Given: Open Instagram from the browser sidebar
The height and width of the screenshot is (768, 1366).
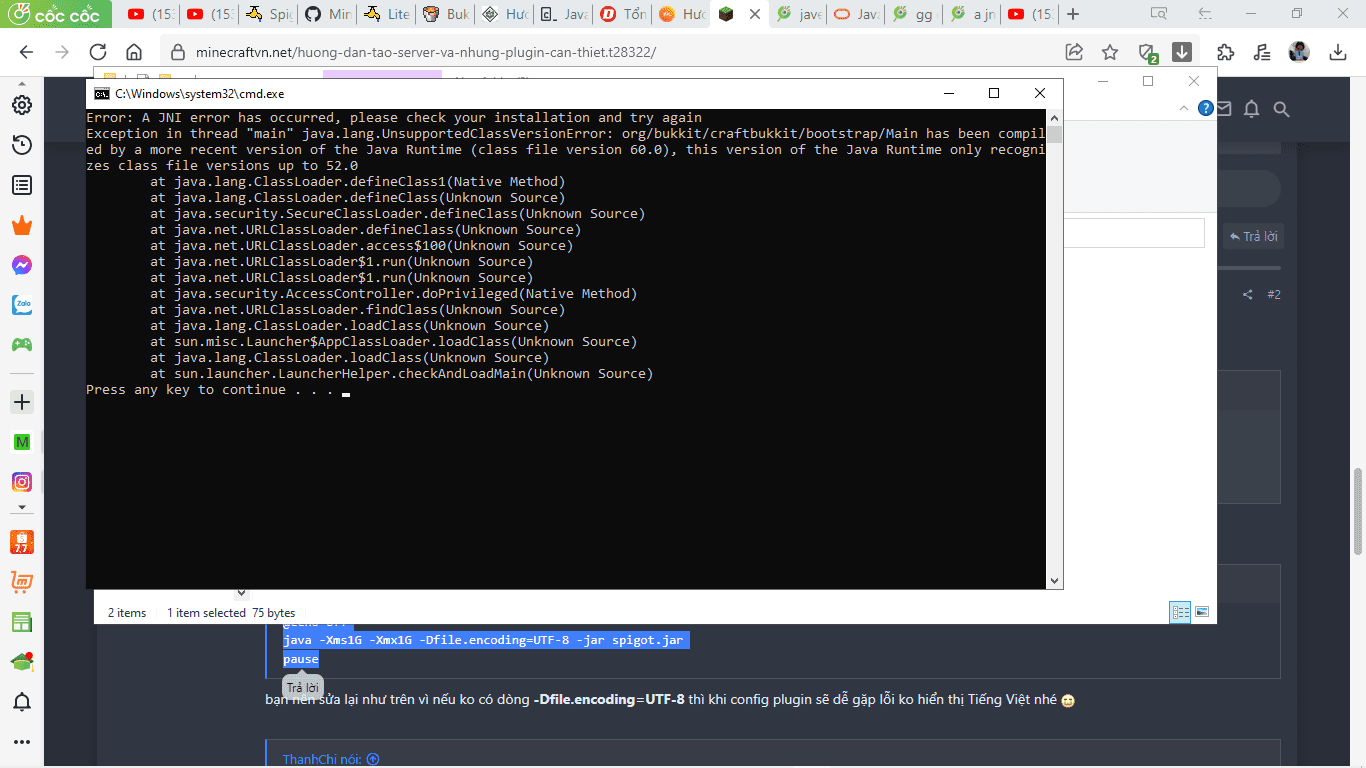Looking at the screenshot, I should (21, 482).
